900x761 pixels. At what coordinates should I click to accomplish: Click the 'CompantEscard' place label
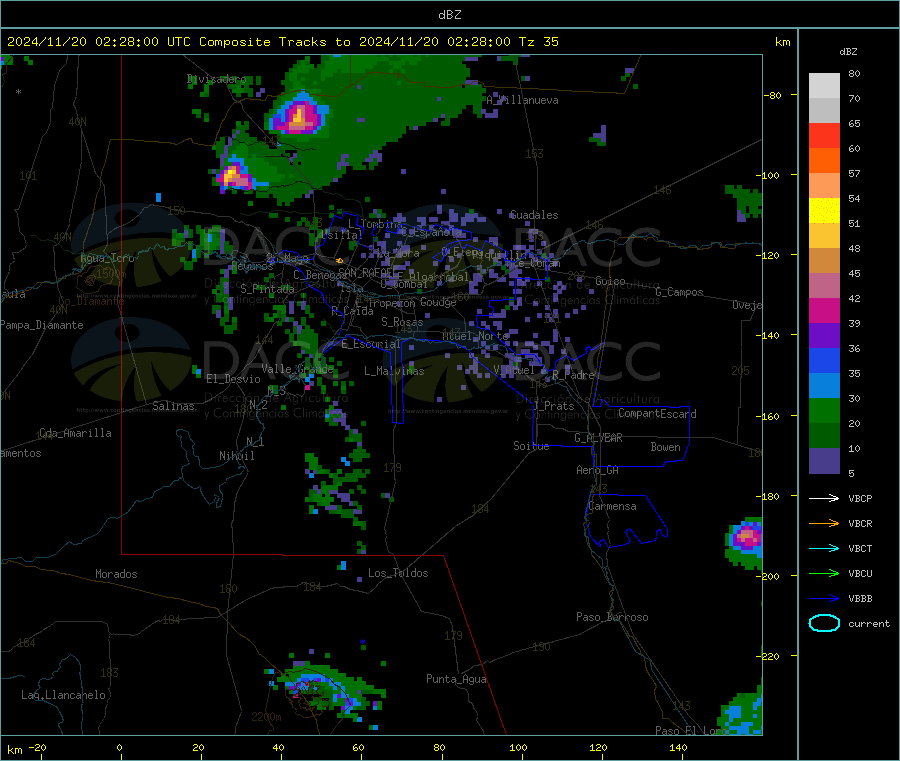click(657, 414)
